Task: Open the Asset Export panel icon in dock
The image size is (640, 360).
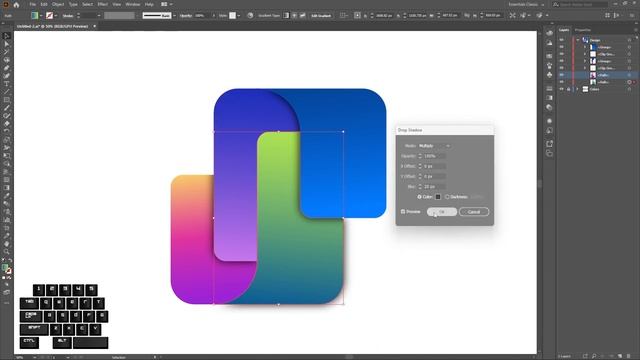Action: point(549,144)
